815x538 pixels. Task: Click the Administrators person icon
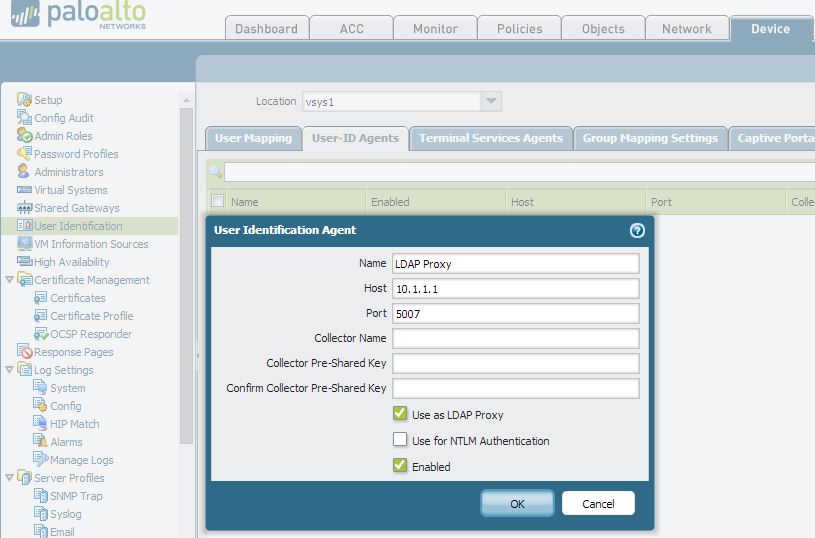[x=23, y=171]
